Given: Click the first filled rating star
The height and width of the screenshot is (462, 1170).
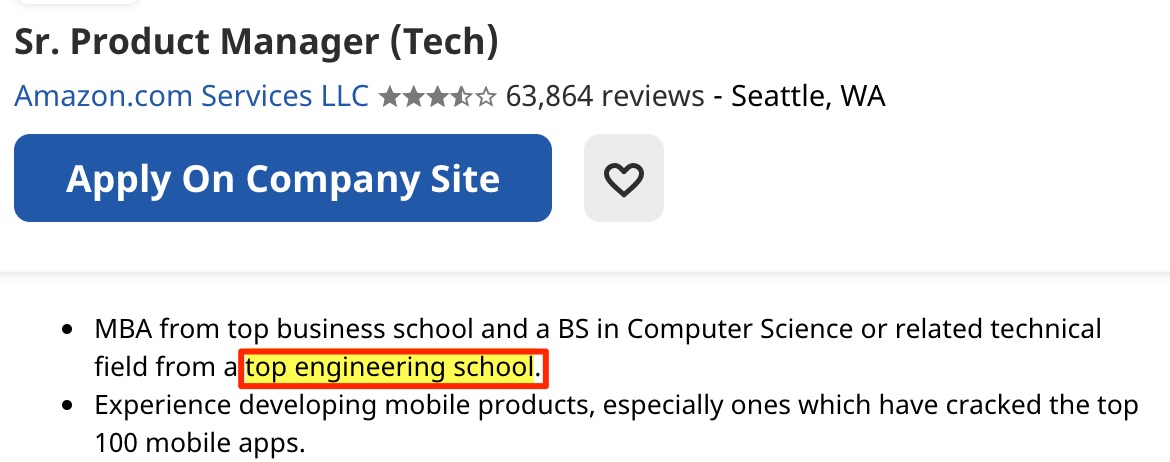Looking at the screenshot, I should [x=389, y=97].
